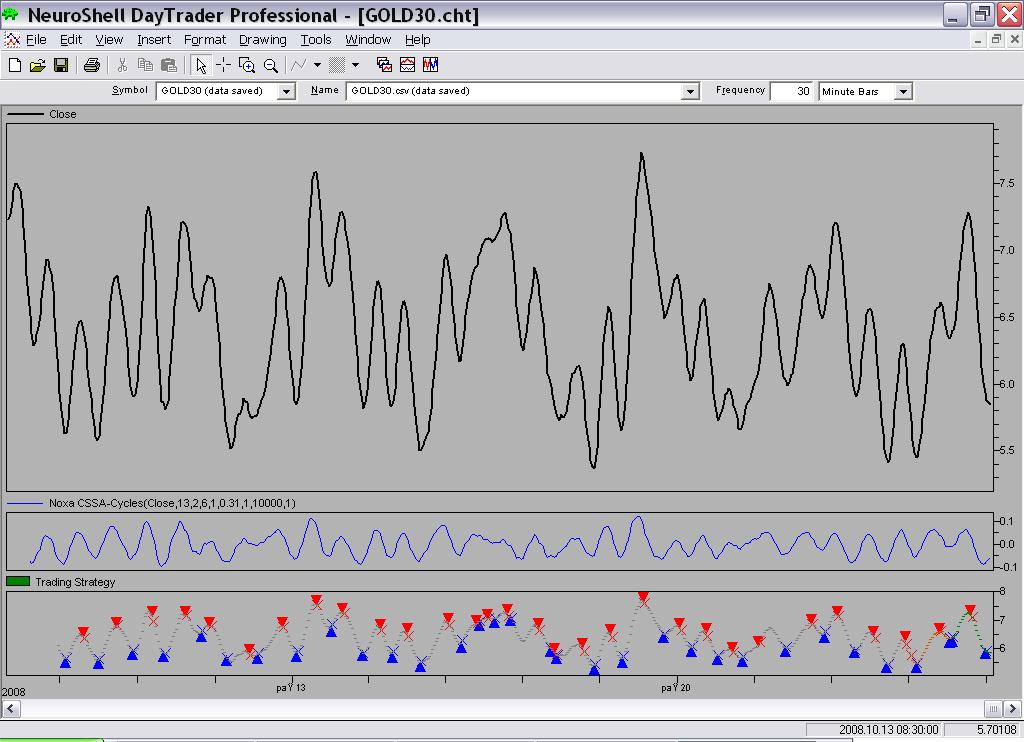The width and height of the screenshot is (1024, 742).
Task: Open the File menu
Action: [36, 40]
